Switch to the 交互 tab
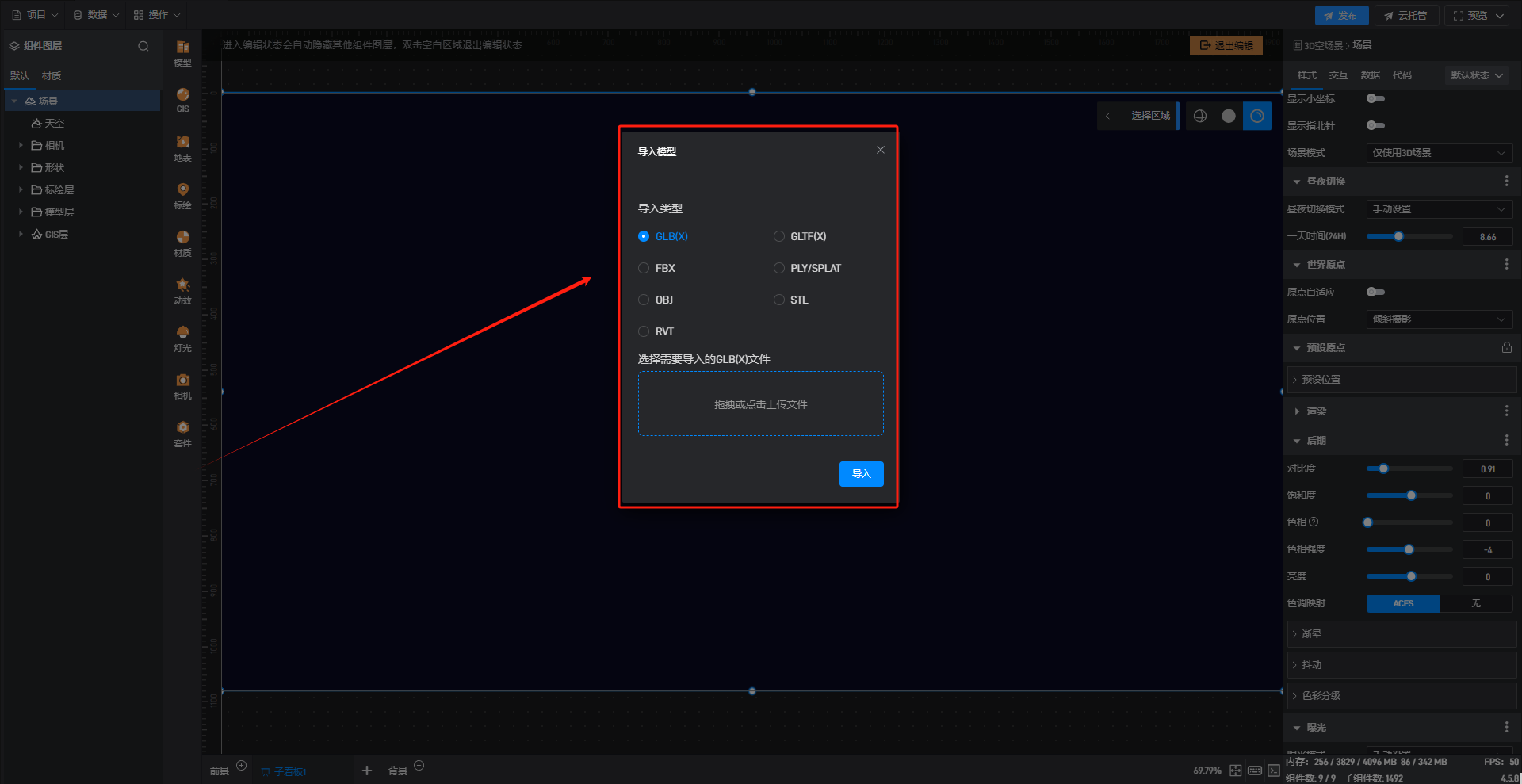This screenshot has width=1522, height=784. coord(1338,75)
